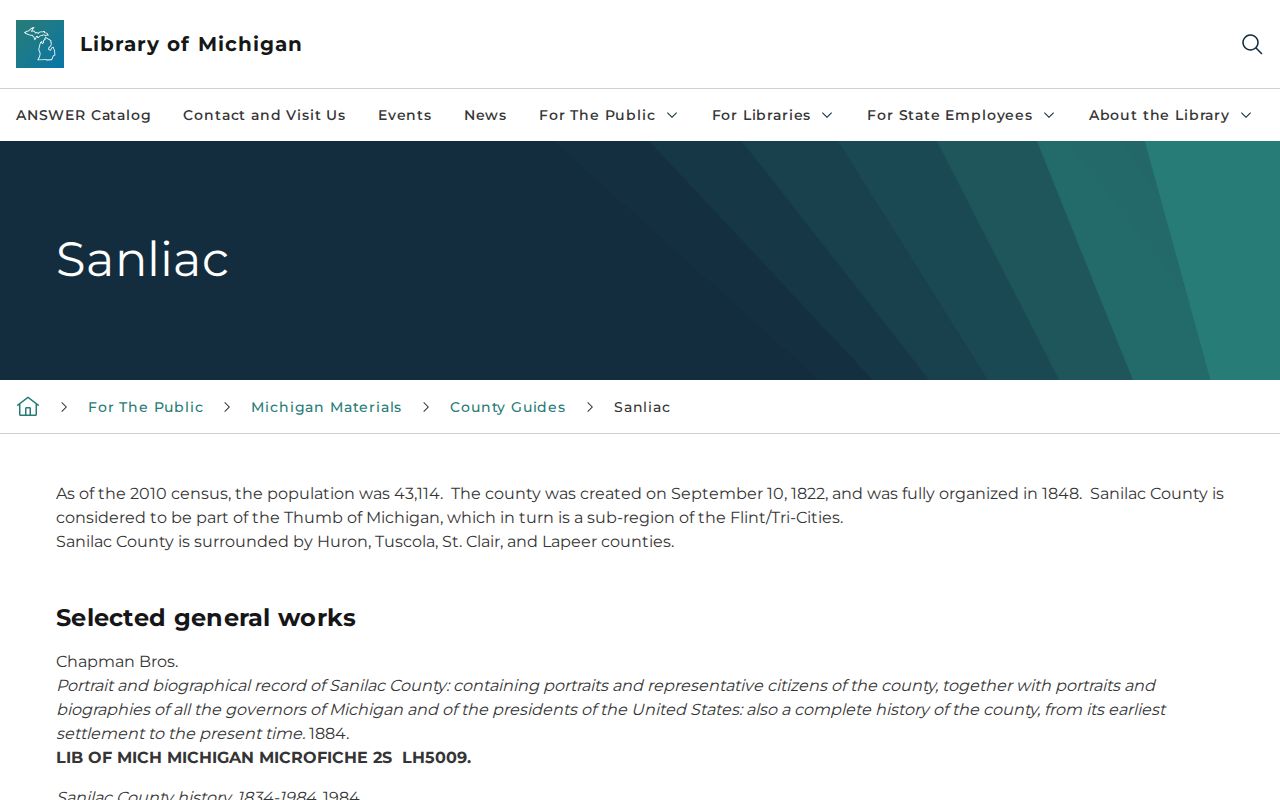Click the Sanliac breadcrumb text
The height and width of the screenshot is (800, 1280).
[642, 407]
